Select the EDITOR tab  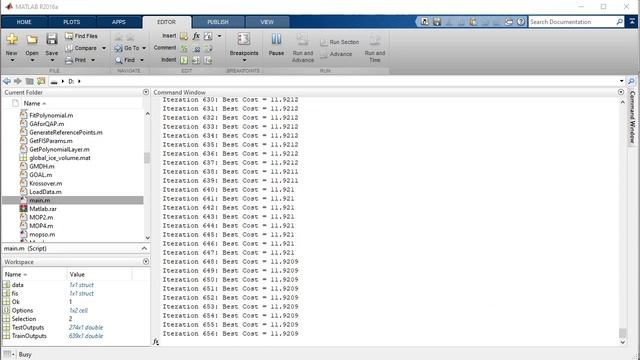167,22
